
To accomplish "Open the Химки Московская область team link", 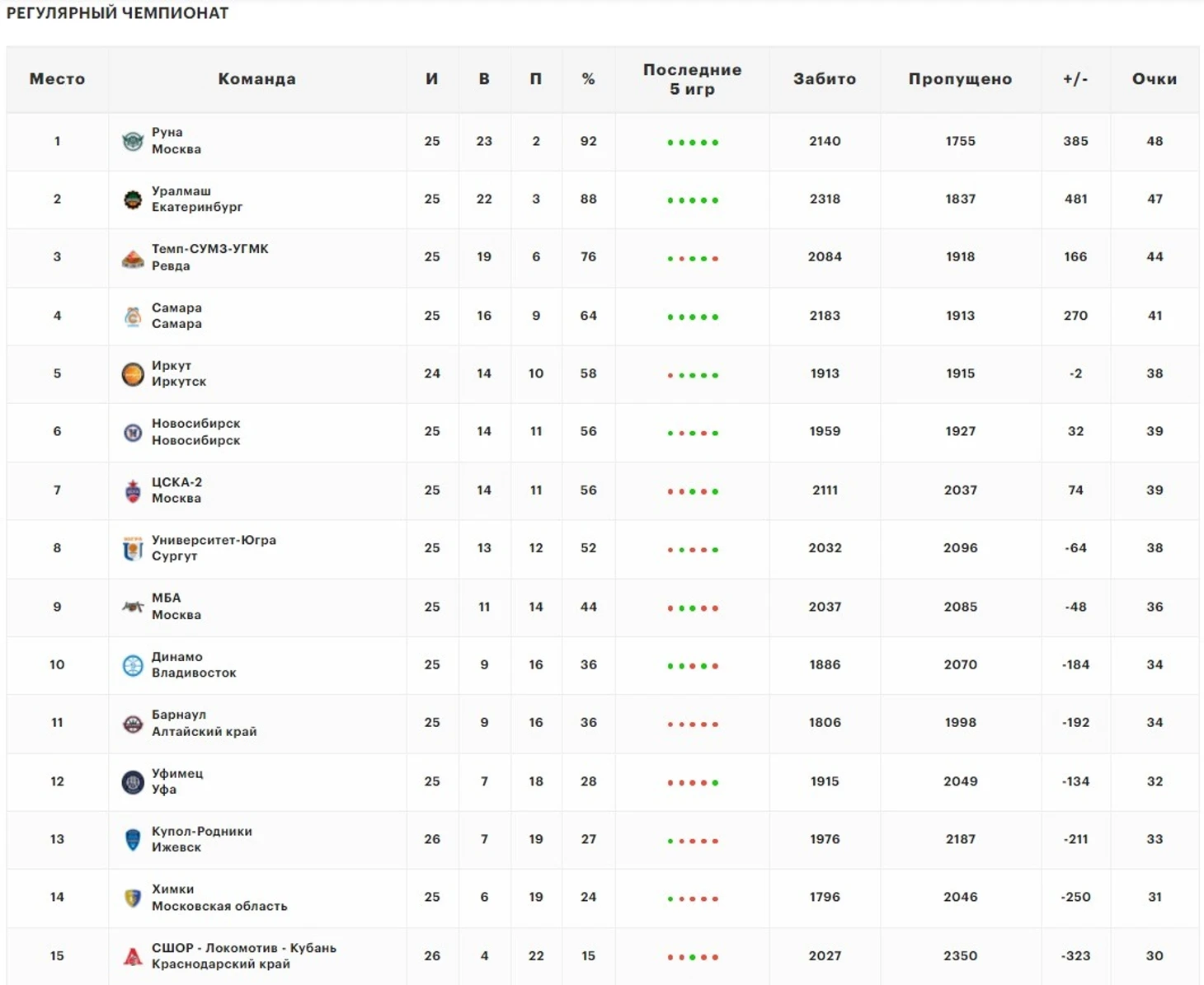I will click(219, 898).
